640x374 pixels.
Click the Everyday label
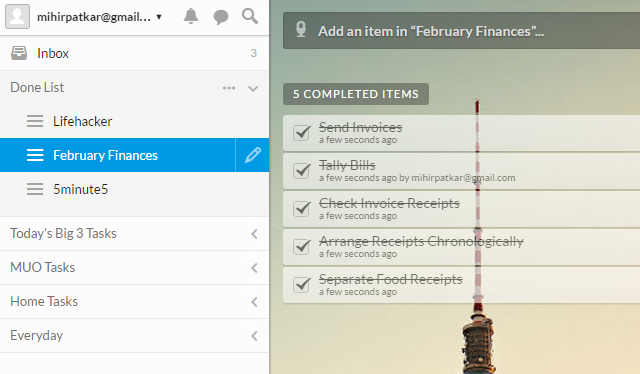pos(36,335)
